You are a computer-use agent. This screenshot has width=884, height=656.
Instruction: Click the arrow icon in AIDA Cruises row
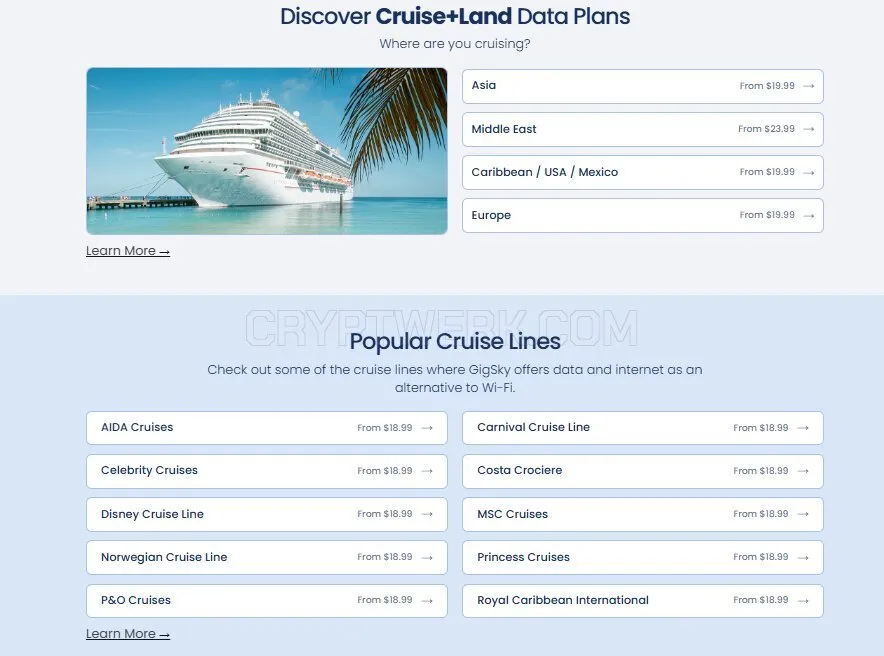(x=427, y=428)
